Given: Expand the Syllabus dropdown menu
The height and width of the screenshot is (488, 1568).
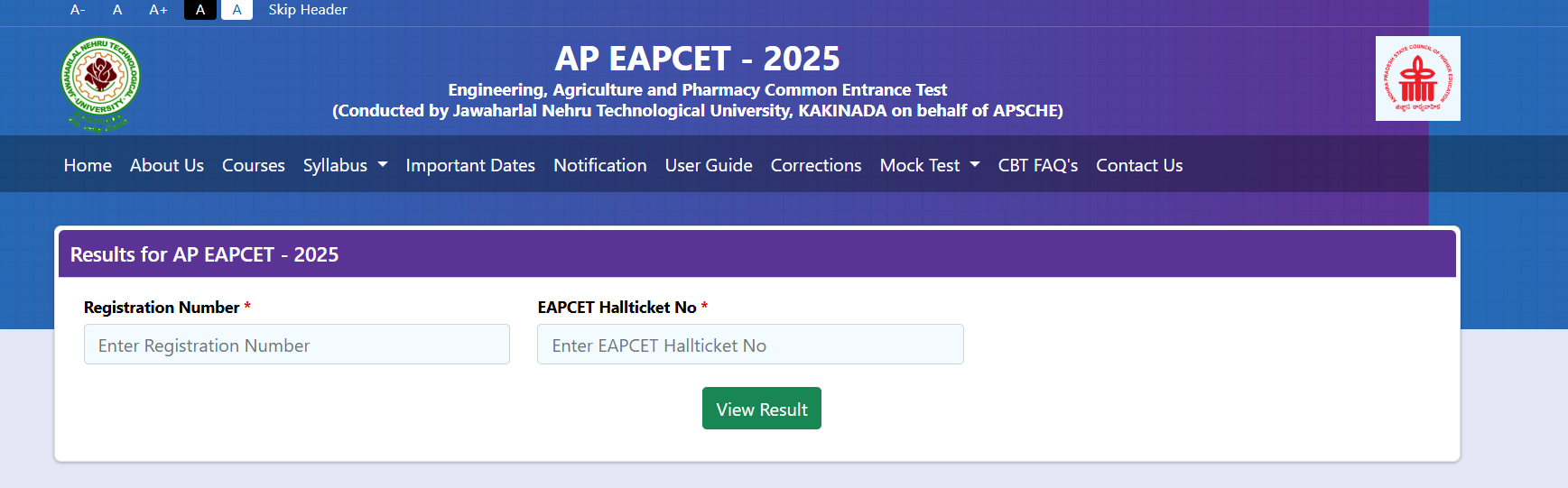Looking at the screenshot, I should (x=345, y=165).
